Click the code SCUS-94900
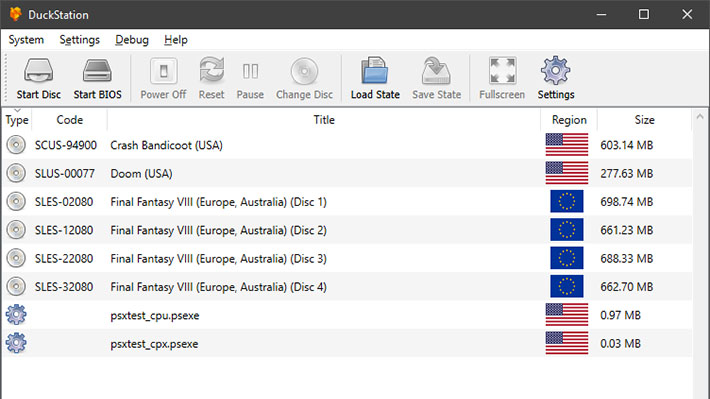710x399 pixels. [66, 145]
